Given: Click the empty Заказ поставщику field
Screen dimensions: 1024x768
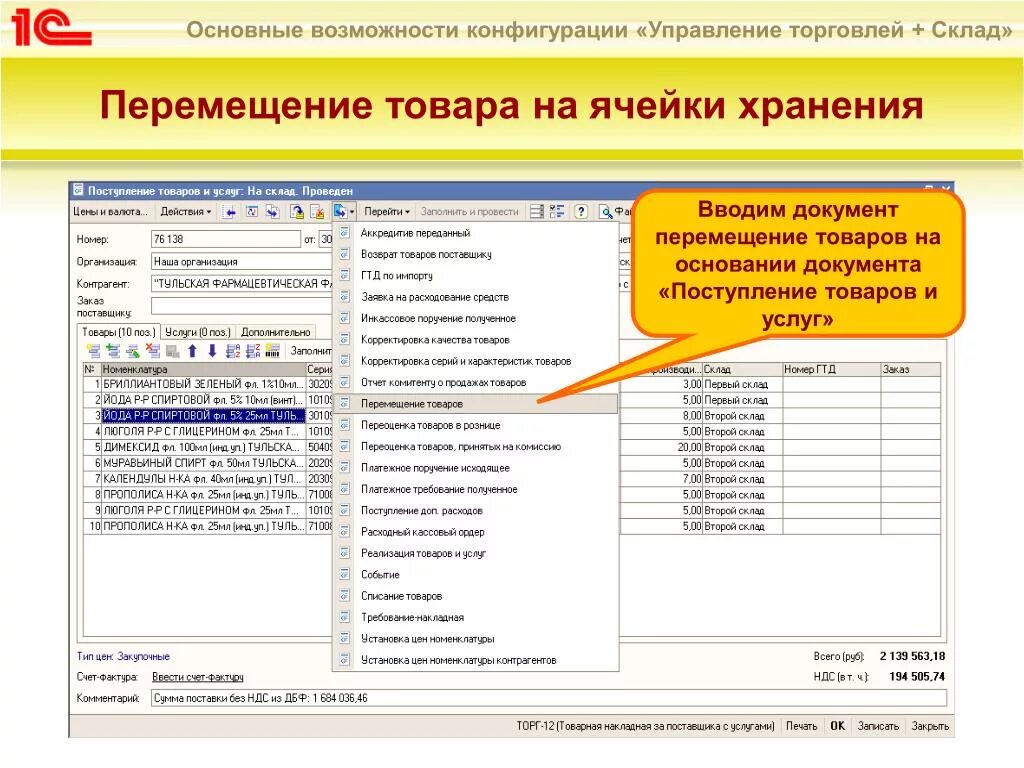Looking at the screenshot, I should click(242, 306).
